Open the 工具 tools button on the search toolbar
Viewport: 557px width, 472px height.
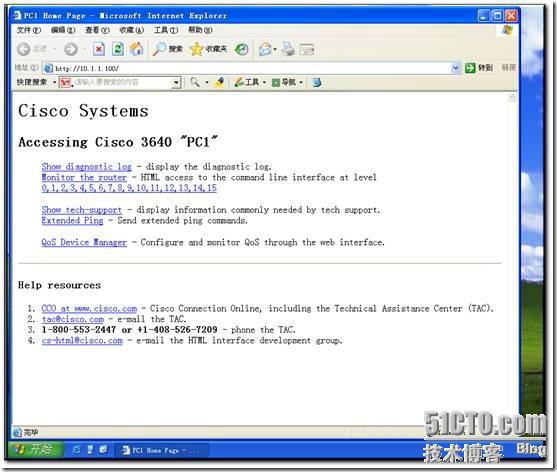coord(247,82)
